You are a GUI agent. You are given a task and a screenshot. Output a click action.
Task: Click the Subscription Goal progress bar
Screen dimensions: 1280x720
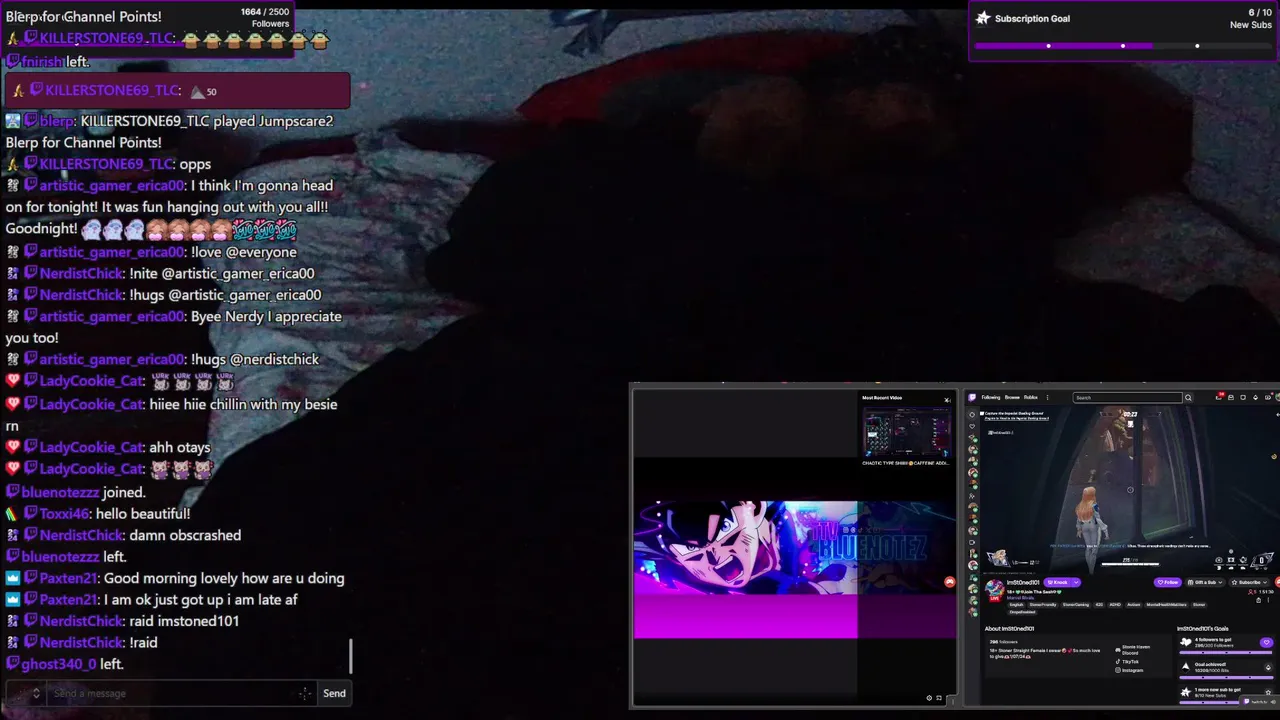1123,46
